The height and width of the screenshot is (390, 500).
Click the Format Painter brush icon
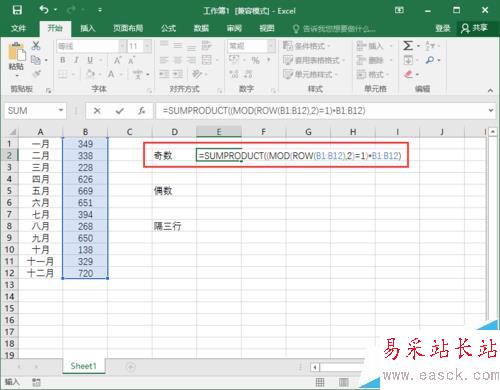(x=36, y=74)
